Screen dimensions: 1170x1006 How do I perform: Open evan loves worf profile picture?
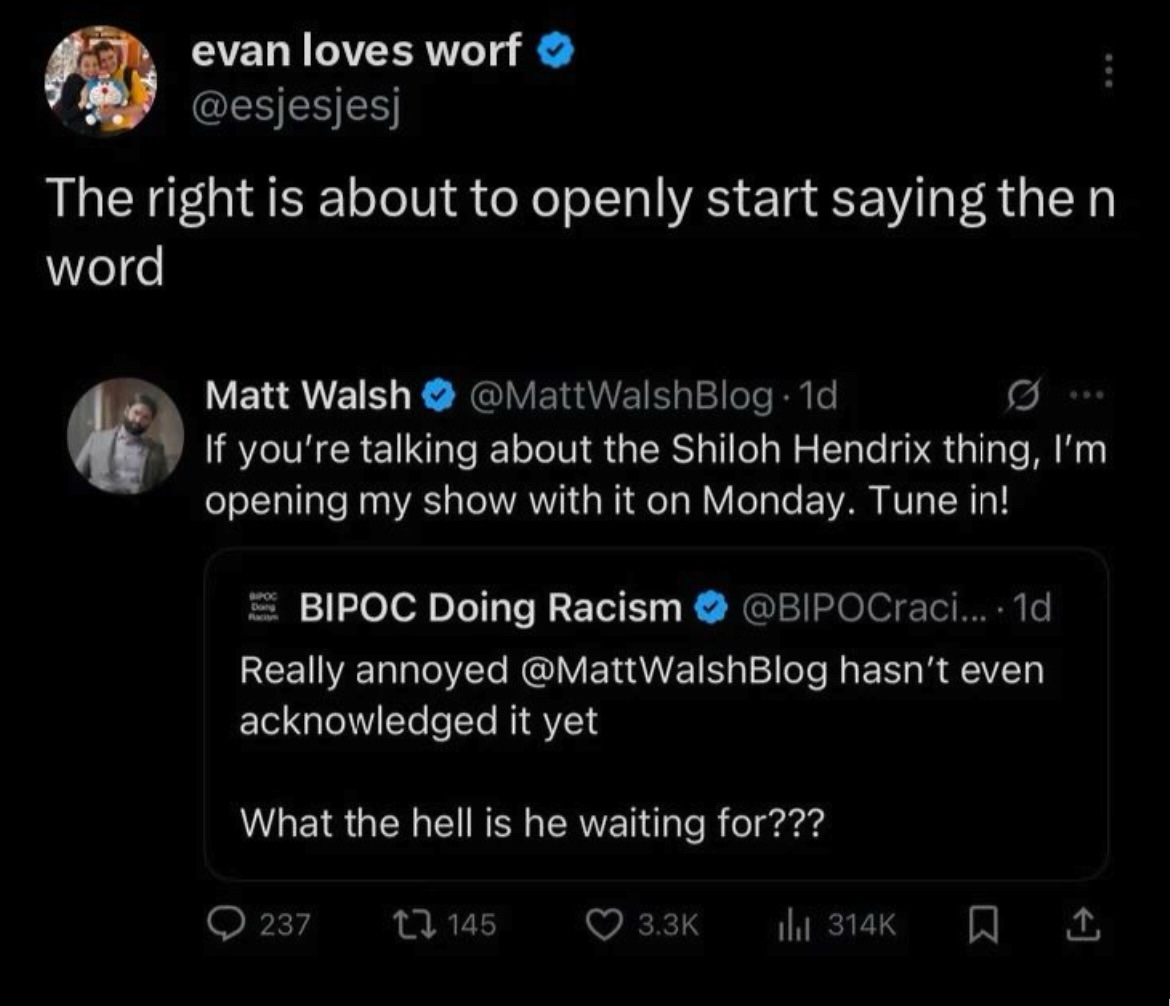(x=101, y=81)
